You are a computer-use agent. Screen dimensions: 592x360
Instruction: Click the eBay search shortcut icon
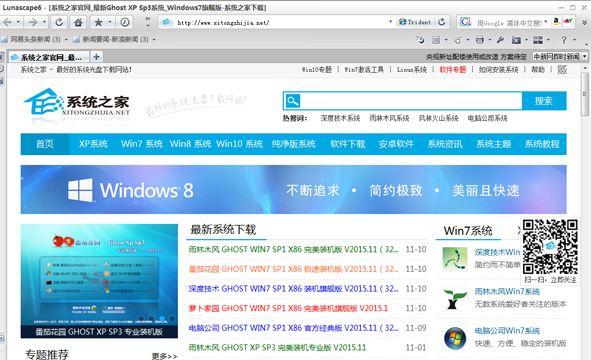click(568, 22)
